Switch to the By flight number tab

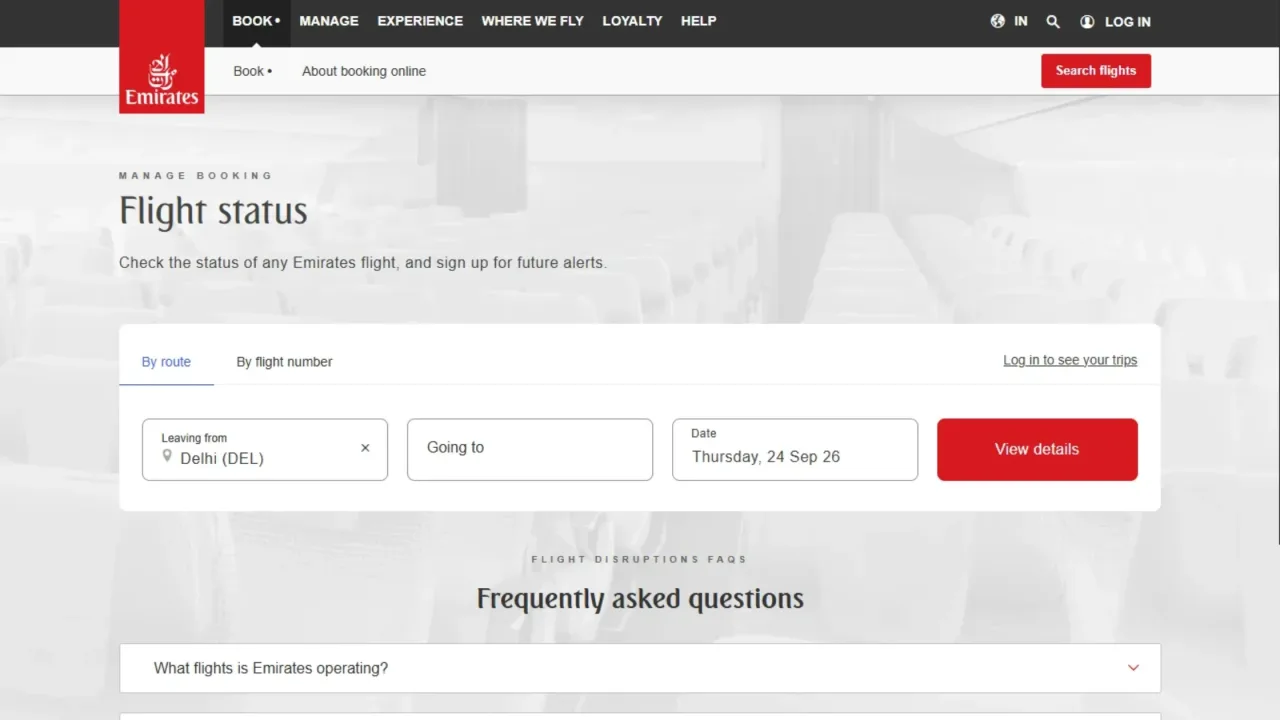pos(284,362)
